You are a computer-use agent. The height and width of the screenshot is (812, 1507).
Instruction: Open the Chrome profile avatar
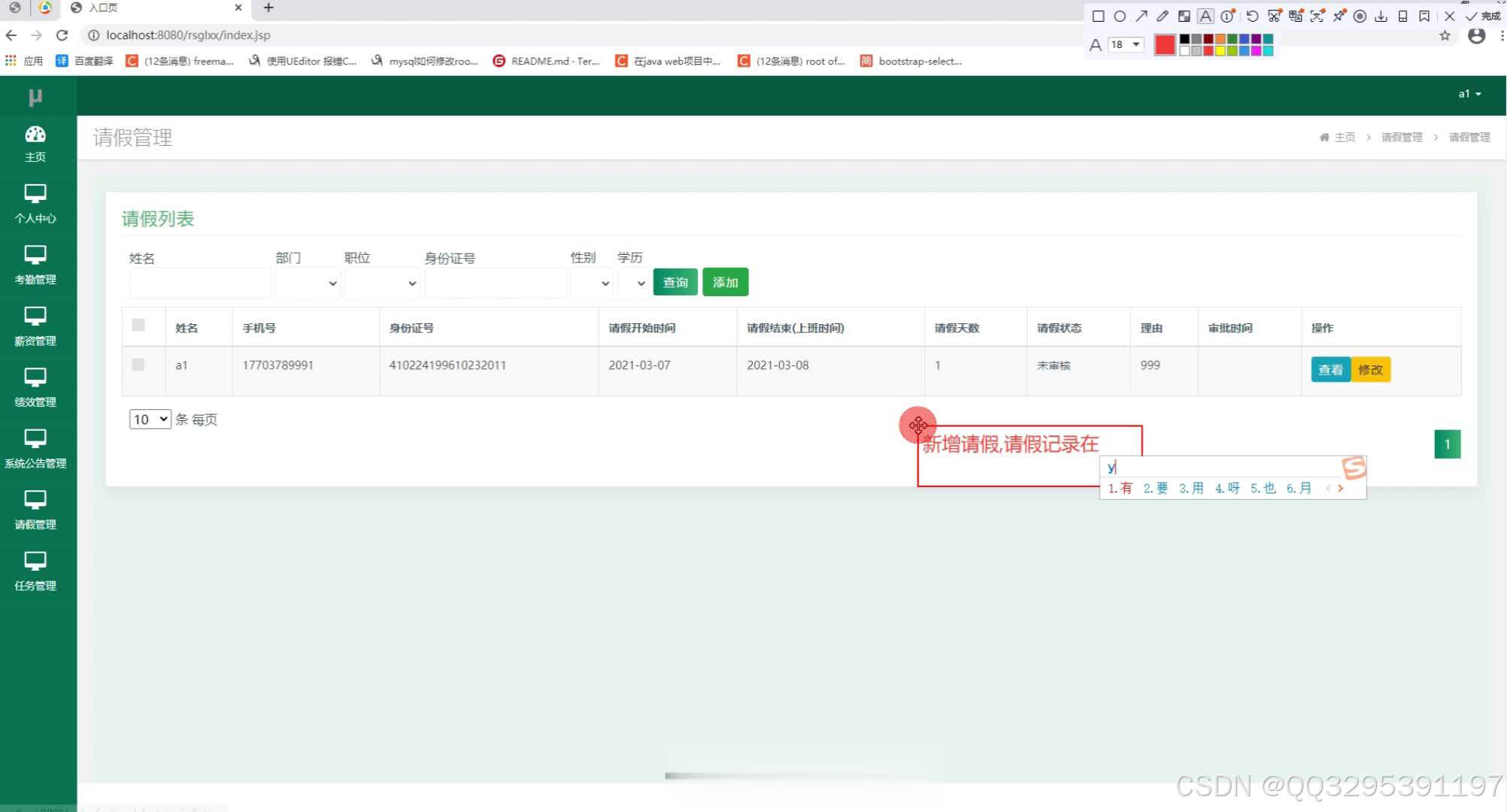[x=1477, y=35]
